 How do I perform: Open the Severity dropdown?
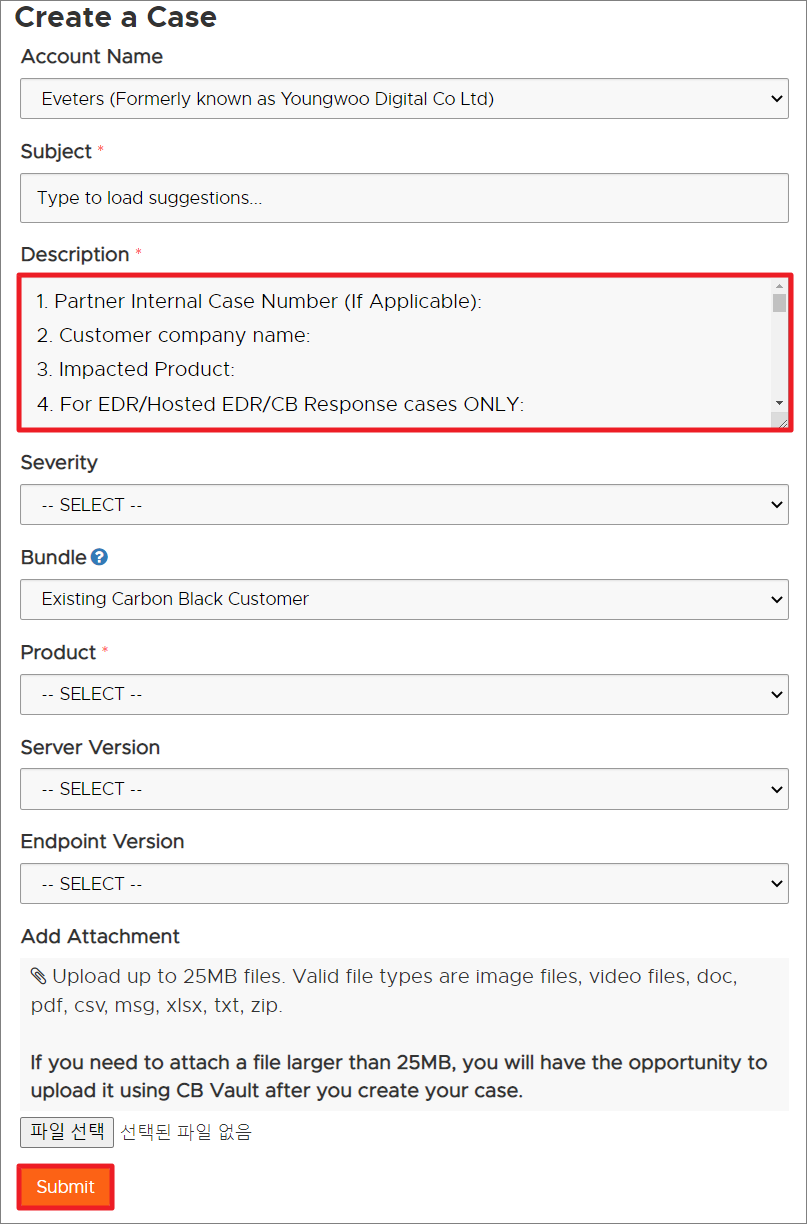point(404,505)
